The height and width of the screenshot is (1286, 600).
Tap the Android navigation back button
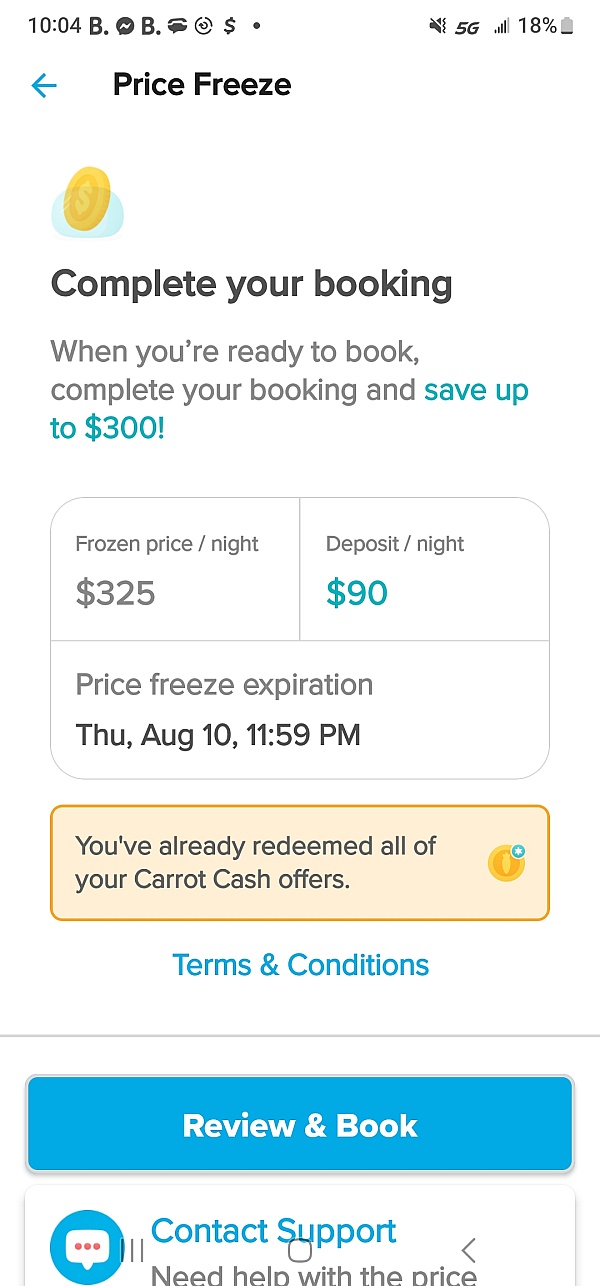pyautogui.click(x=468, y=1249)
